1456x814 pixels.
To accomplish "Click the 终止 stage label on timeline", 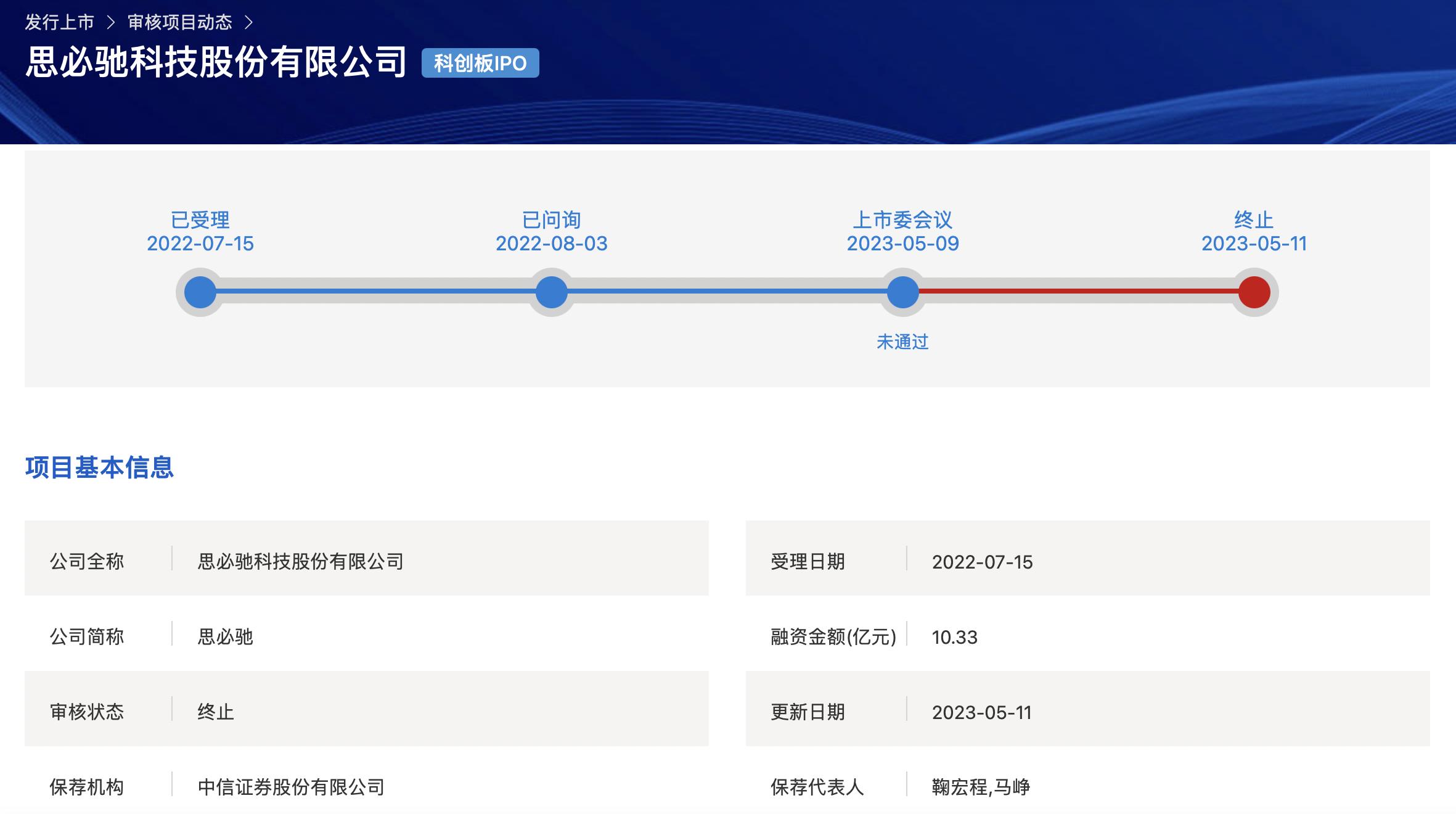I will tap(1254, 220).
